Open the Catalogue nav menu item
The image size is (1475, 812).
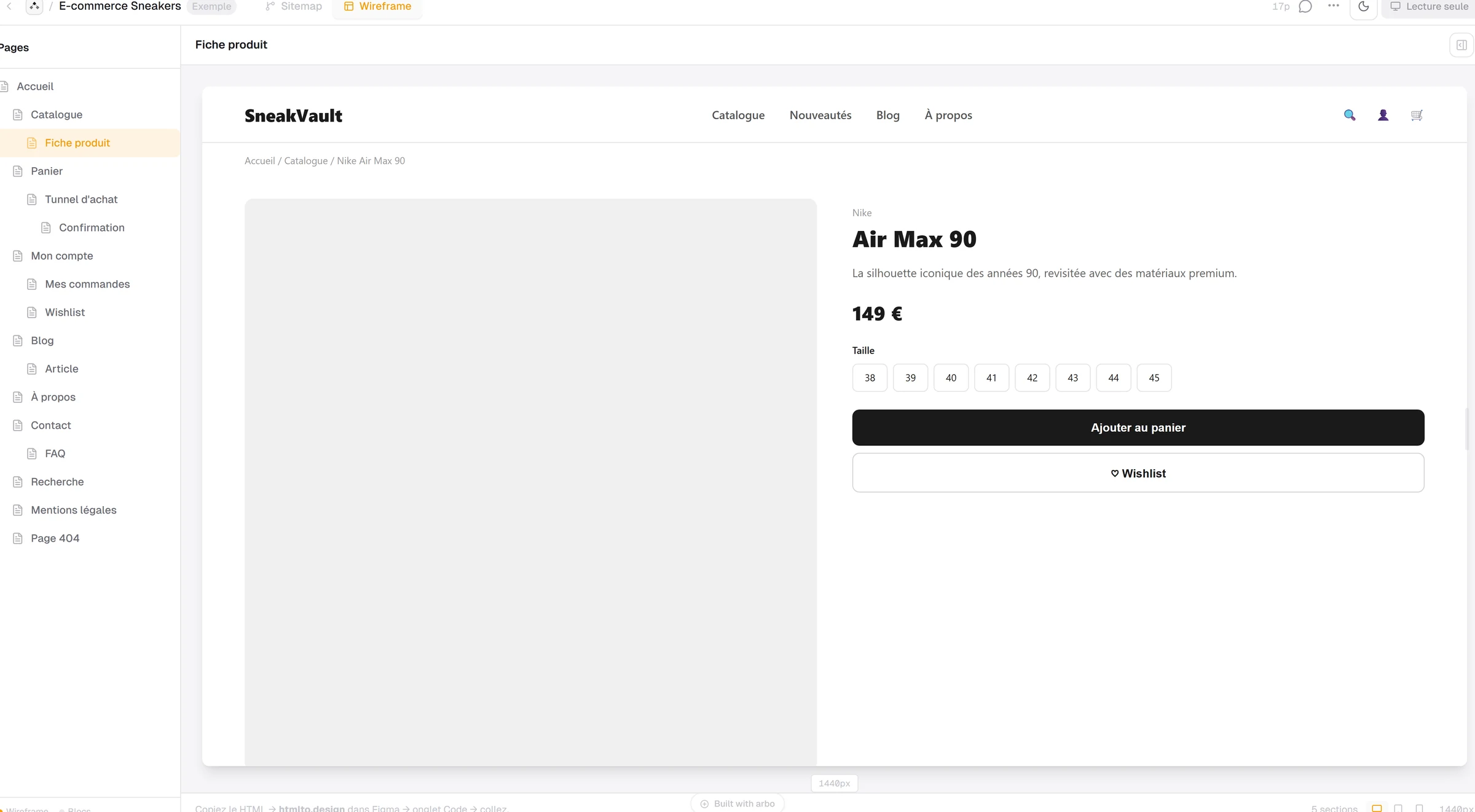point(738,115)
